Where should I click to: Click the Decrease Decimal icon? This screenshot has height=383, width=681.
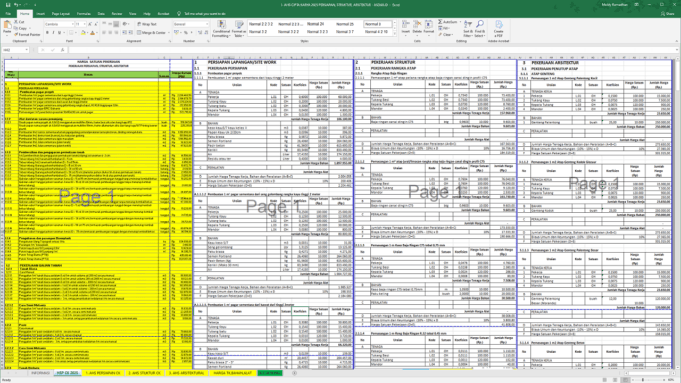[x=206, y=33]
